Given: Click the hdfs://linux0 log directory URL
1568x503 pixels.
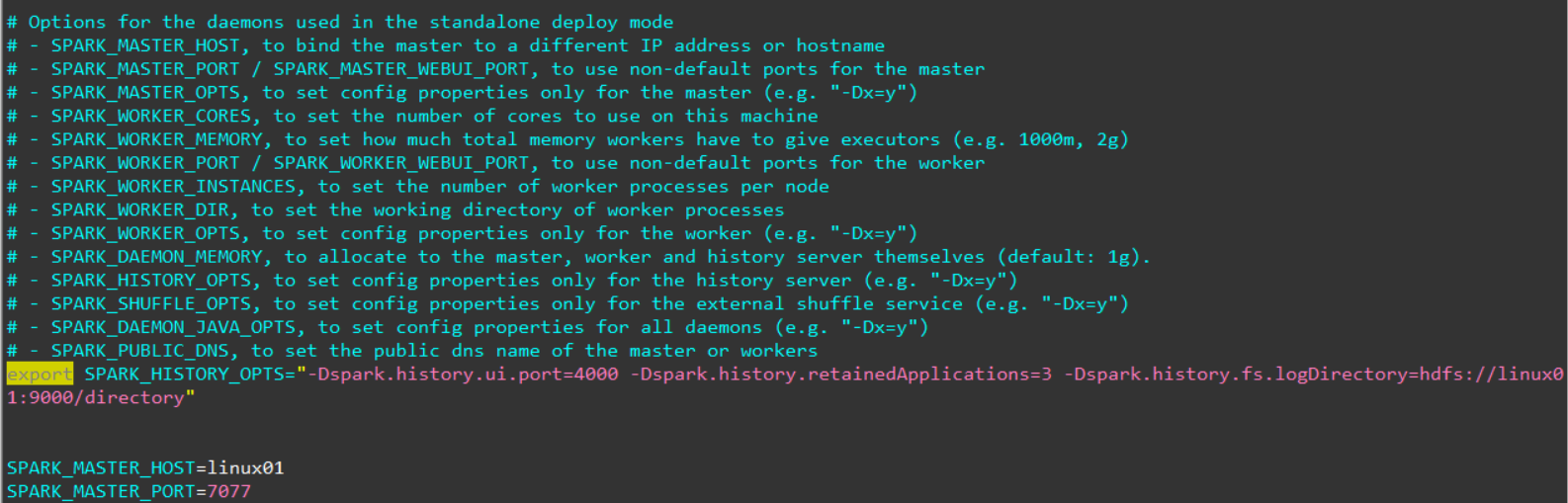Looking at the screenshot, I should click(1492, 375).
